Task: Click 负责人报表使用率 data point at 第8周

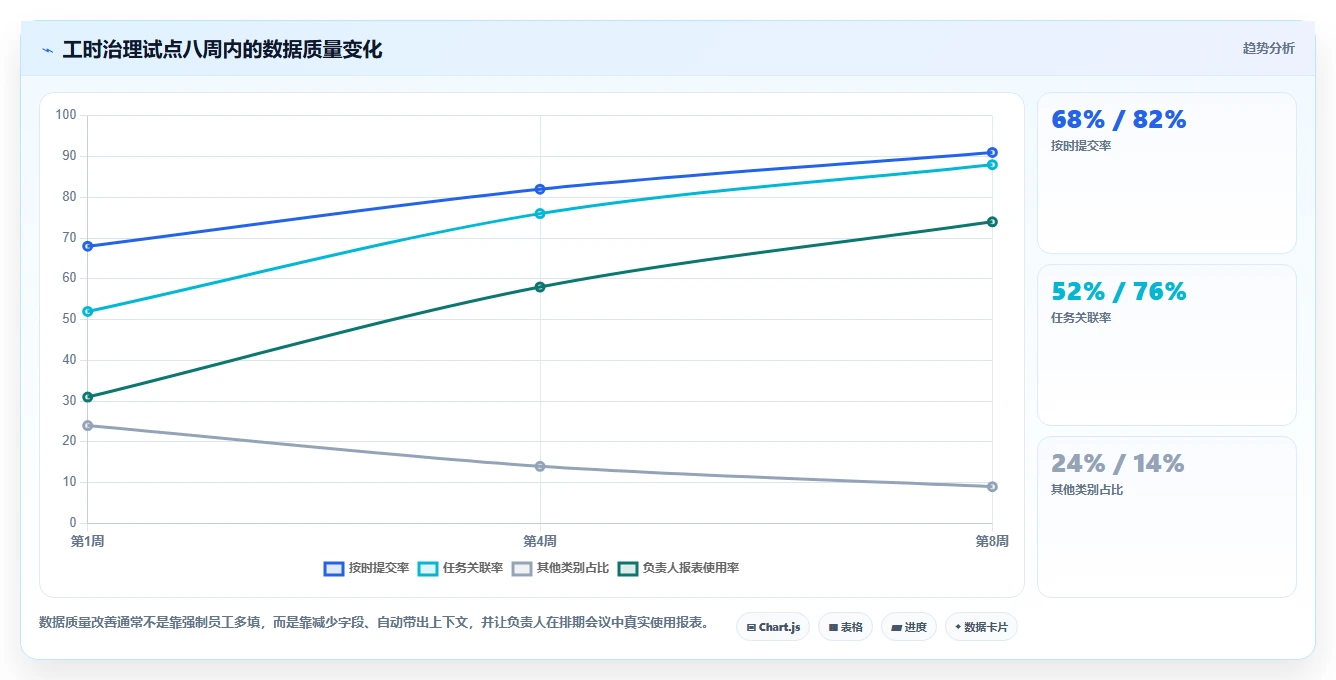Action: pos(992,222)
